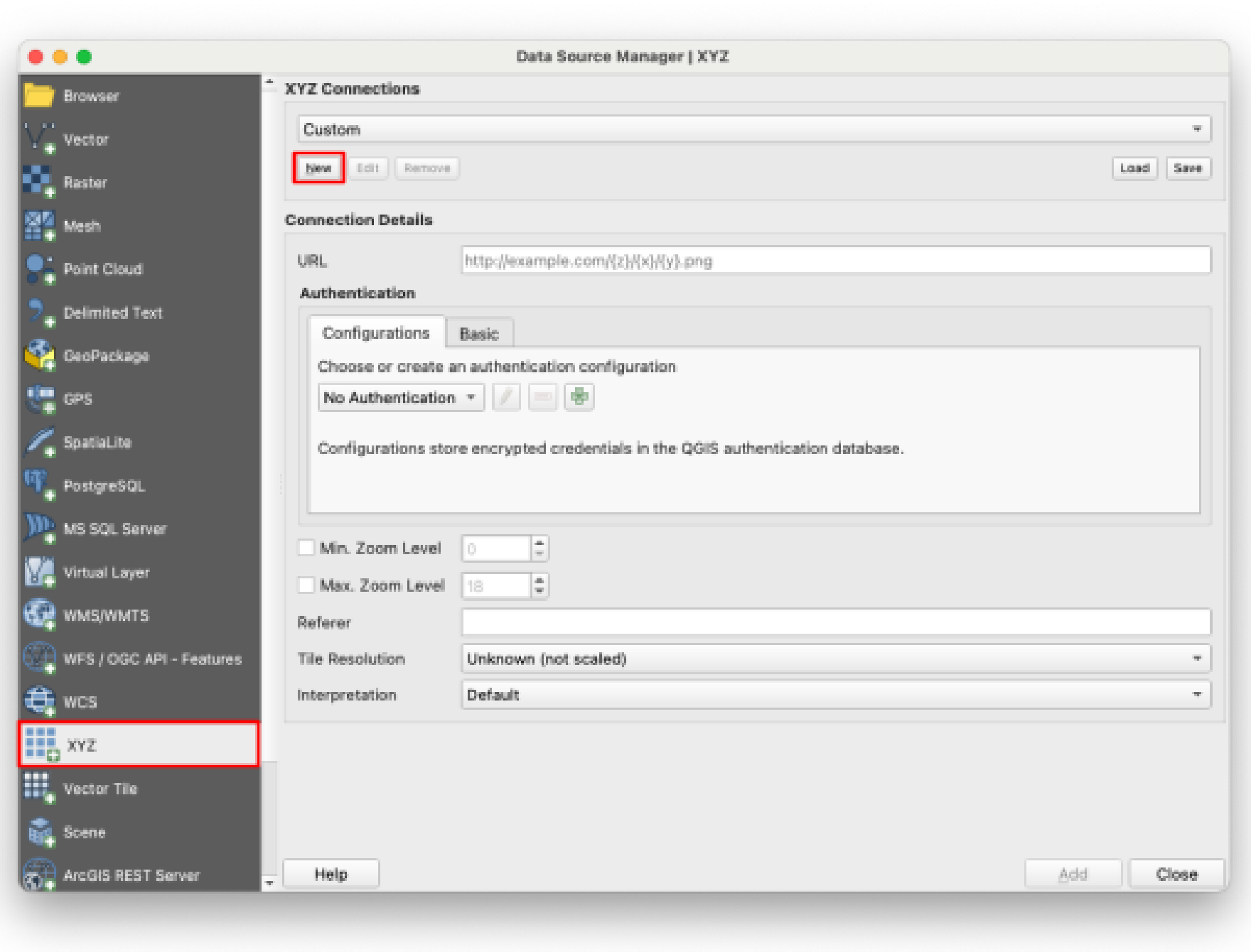This screenshot has width=1251, height=952.
Task: Click the New connection button
Action: (x=318, y=168)
